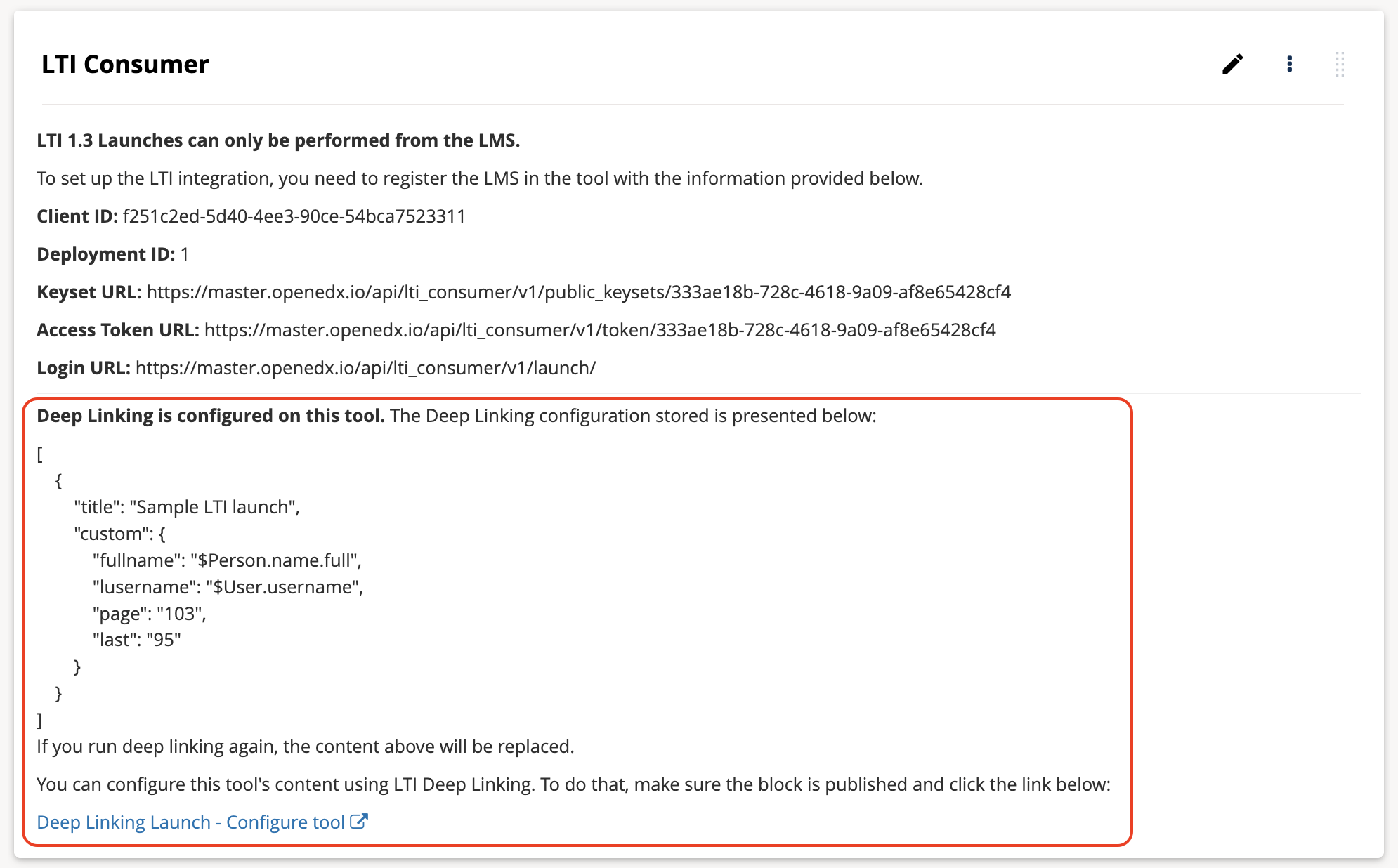The height and width of the screenshot is (868, 1398).
Task: Click the Login URL launch address
Action: [x=366, y=368]
